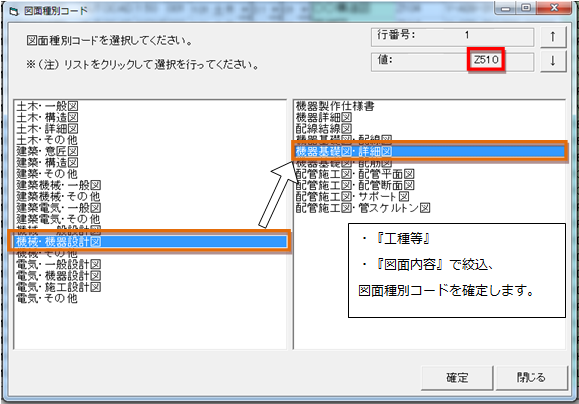
Task: Select 建築電気・一般図 in left list
Action: [x=58, y=208]
